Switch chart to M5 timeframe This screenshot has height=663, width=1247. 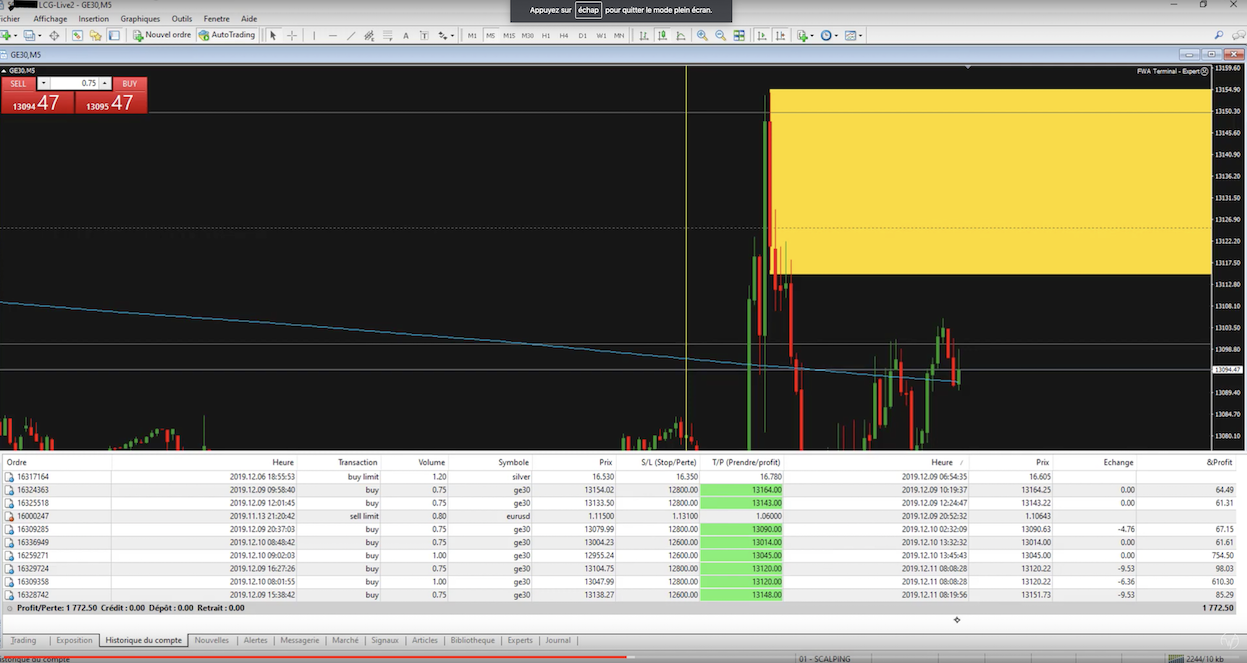[x=490, y=35]
